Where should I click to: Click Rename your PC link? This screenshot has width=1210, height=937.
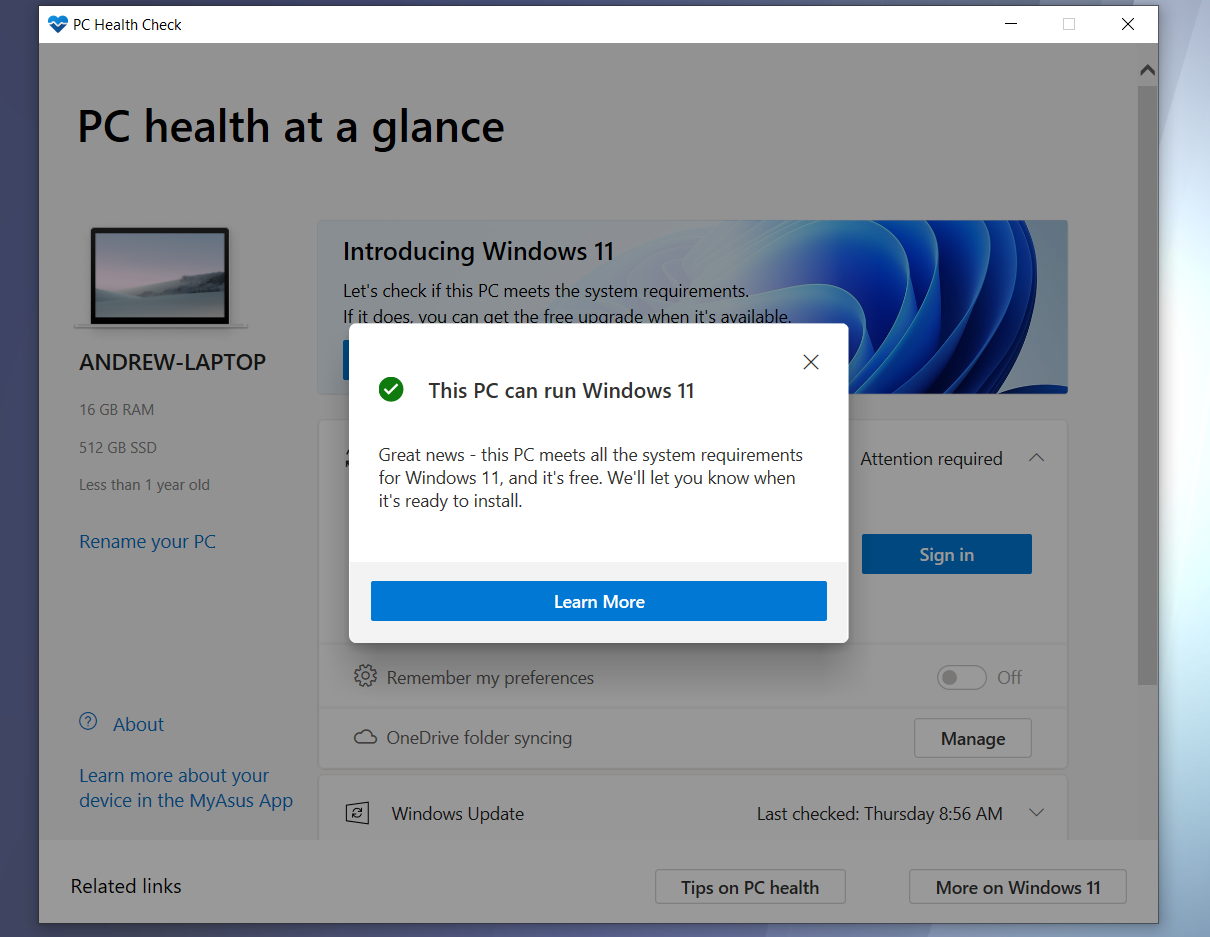pos(147,541)
